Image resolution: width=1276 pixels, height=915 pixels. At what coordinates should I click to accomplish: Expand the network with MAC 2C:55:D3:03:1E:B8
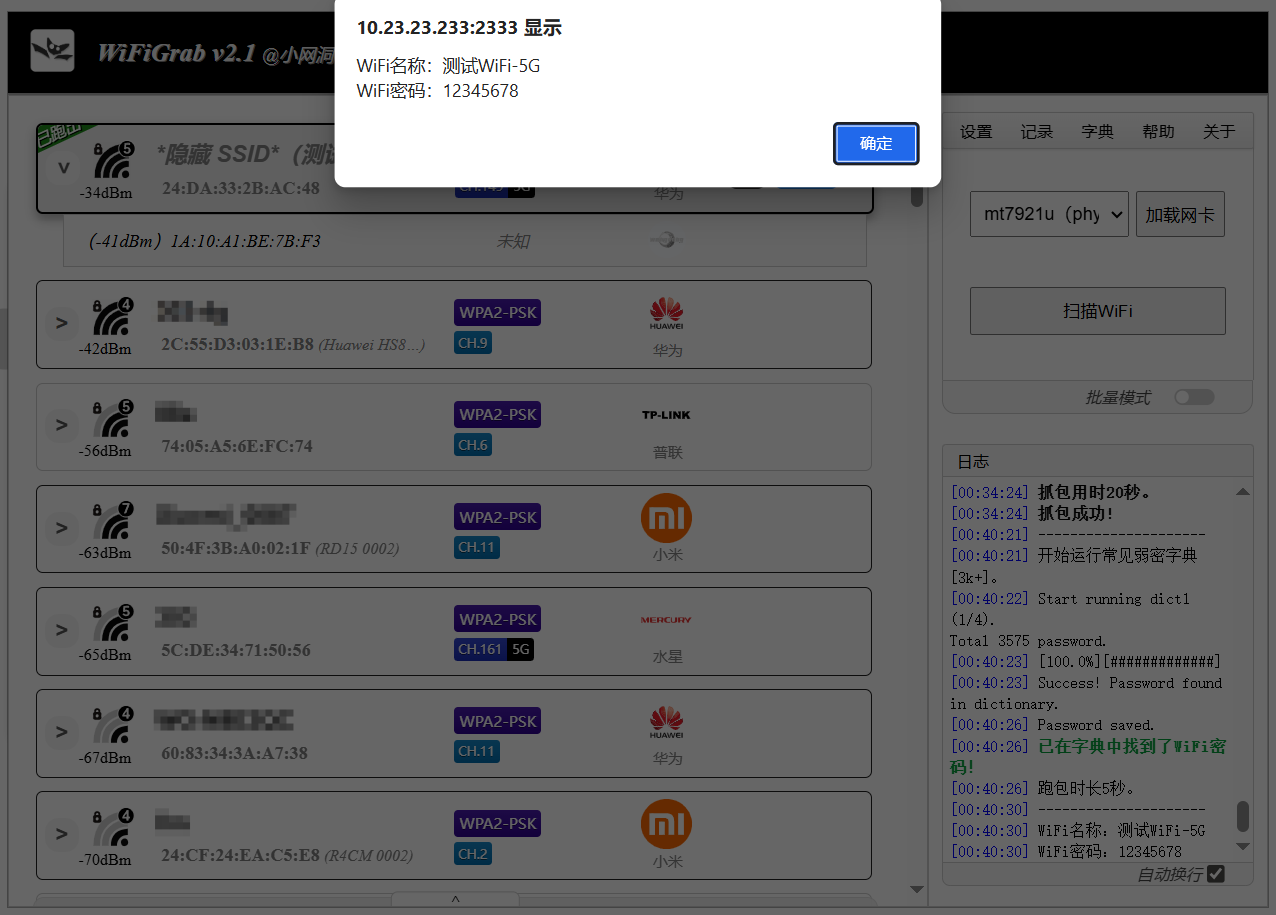pos(61,323)
